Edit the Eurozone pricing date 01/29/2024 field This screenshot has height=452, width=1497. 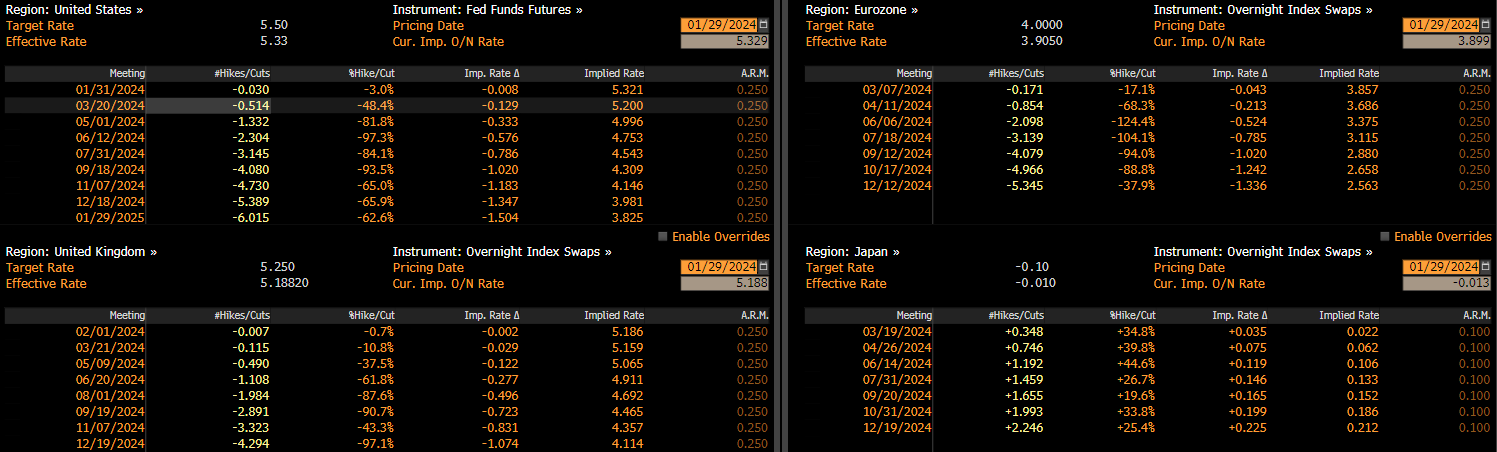[x=1440, y=25]
